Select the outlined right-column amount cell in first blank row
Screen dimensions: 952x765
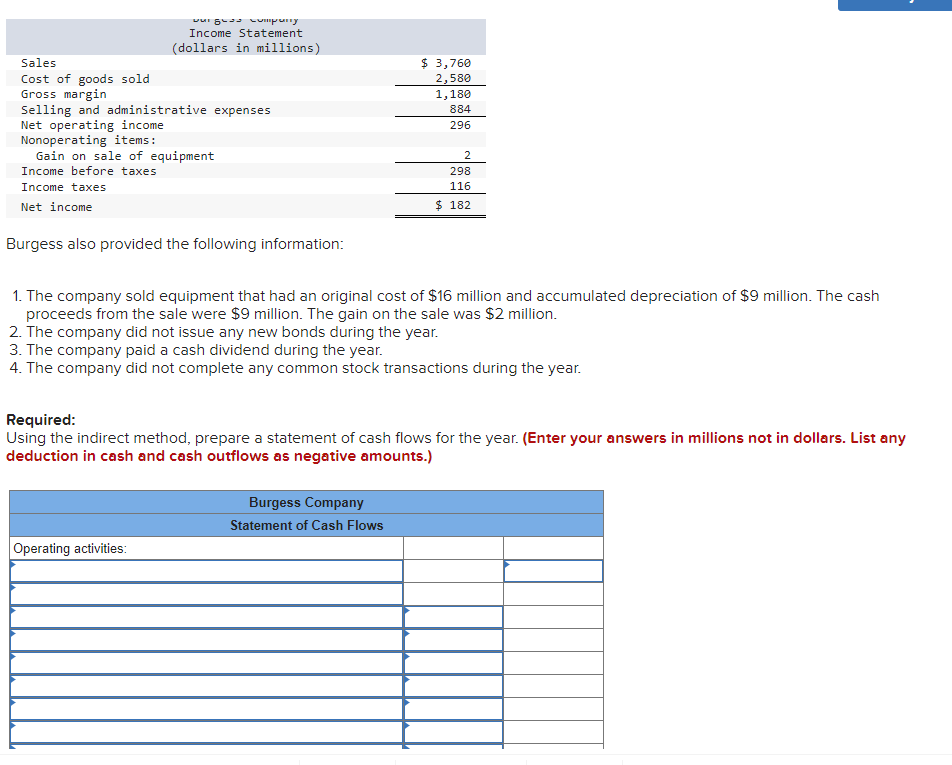click(553, 571)
